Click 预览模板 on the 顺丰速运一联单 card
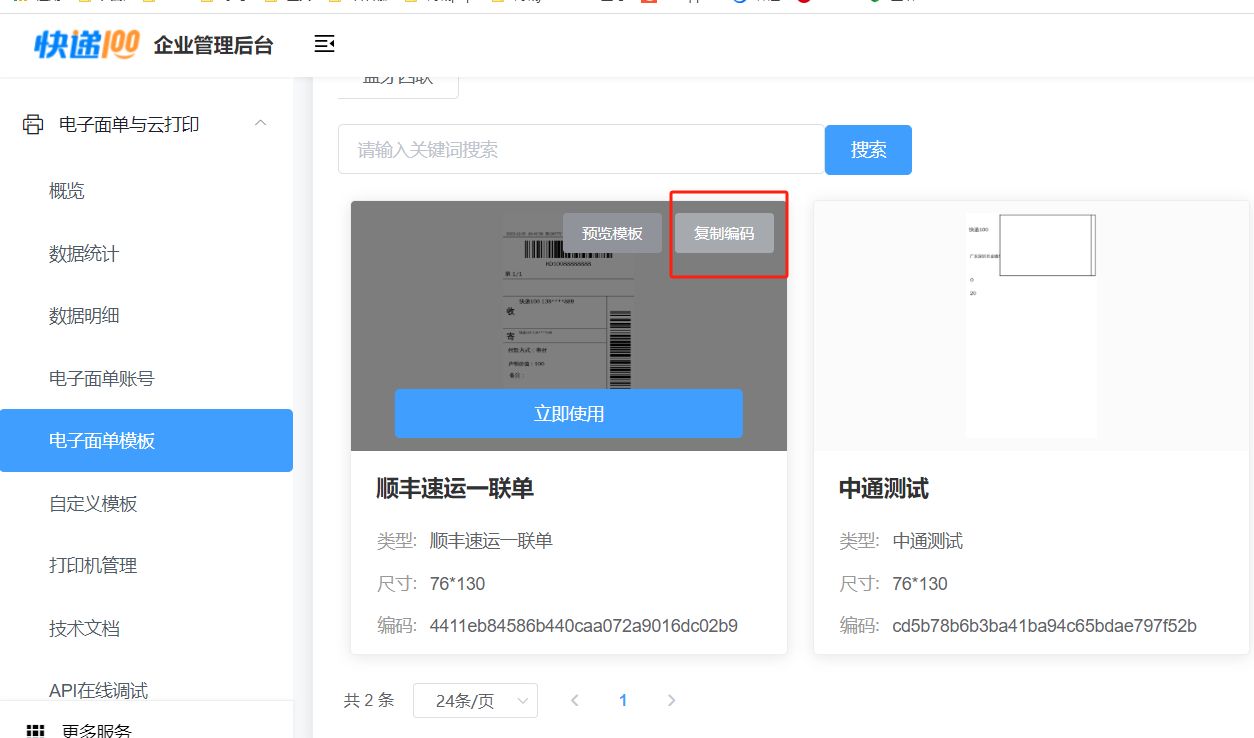The image size is (1254, 738). (612, 233)
